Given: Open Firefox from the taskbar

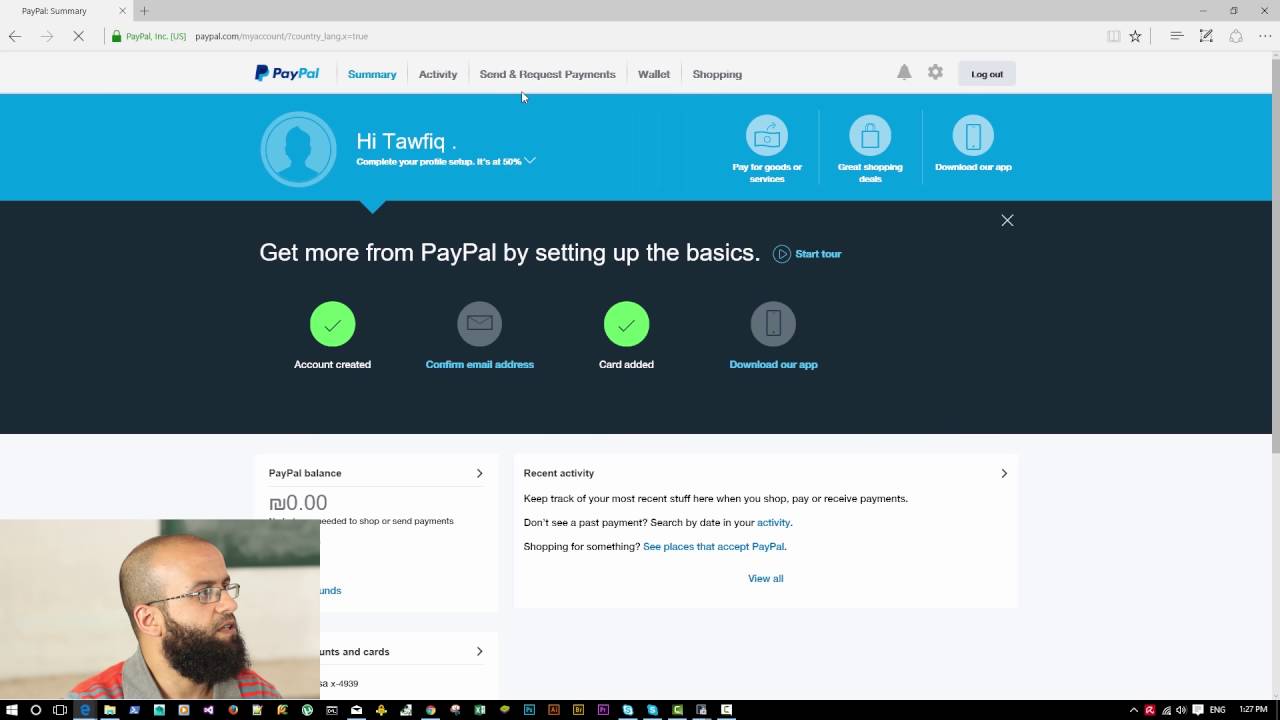Looking at the screenshot, I should coord(233,710).
